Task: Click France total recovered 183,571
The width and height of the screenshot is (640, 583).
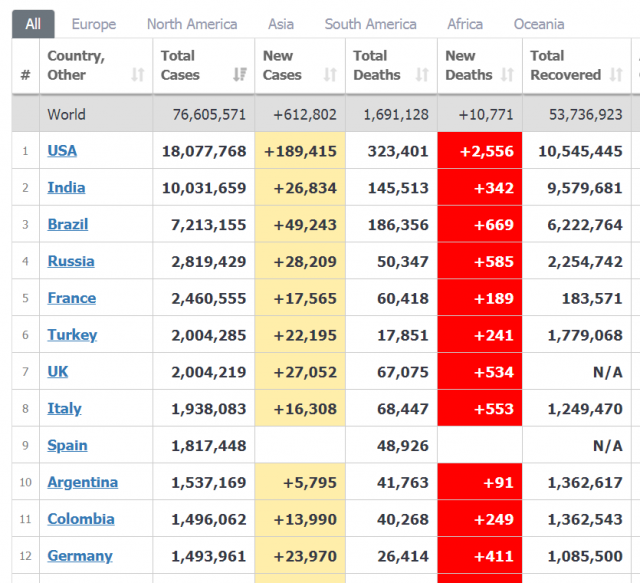Action: point(592,298)
